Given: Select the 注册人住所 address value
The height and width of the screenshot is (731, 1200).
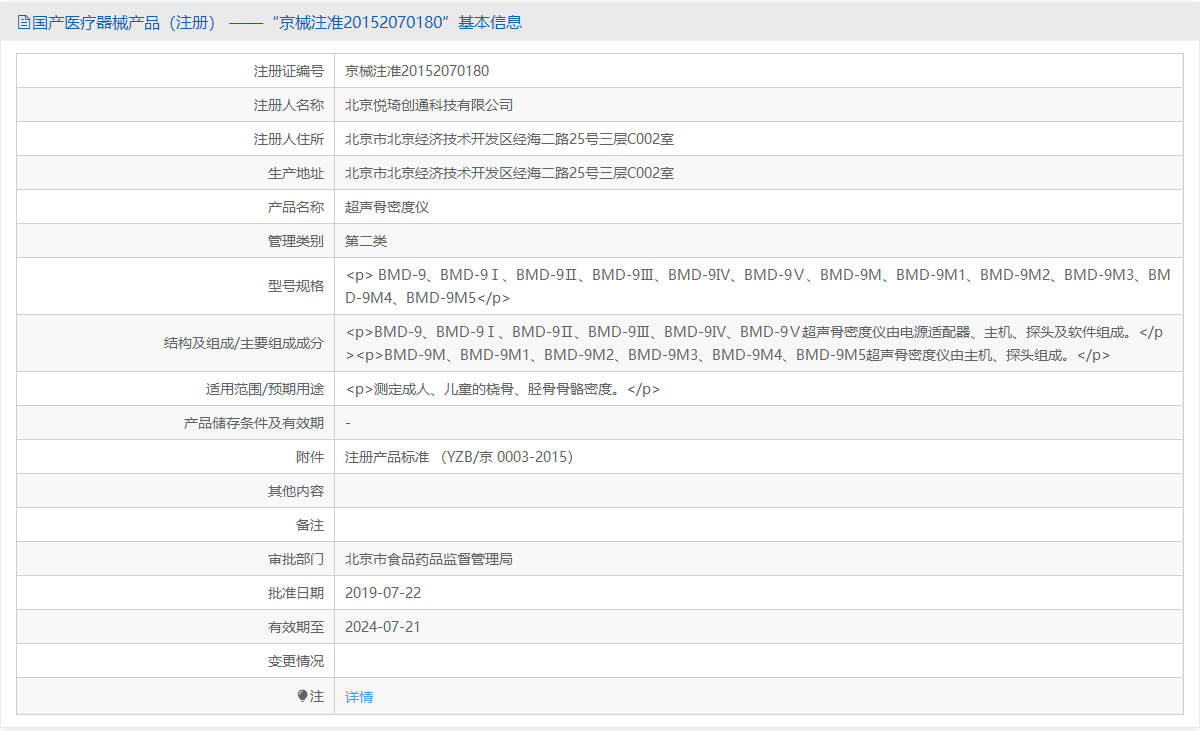Looking at the screenshot, I should [509, 139].
